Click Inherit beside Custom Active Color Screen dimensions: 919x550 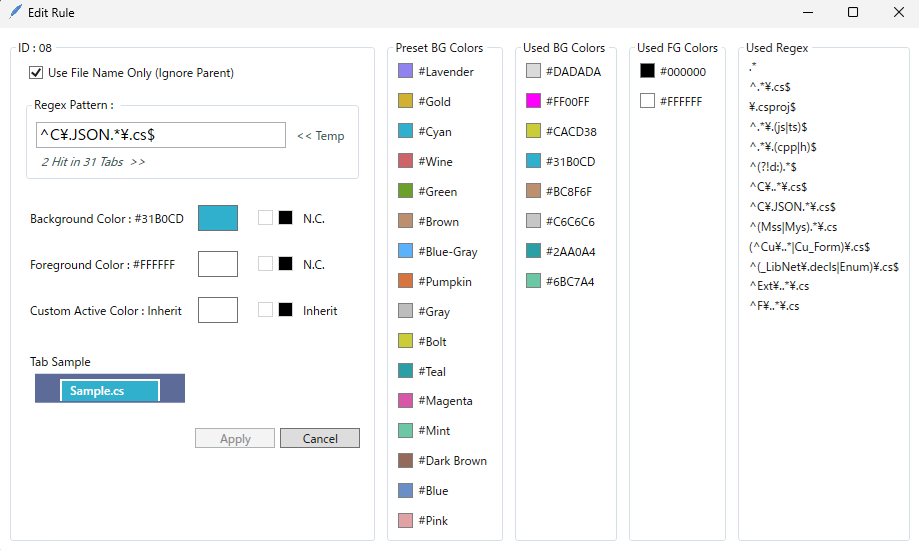(x=320, y=311)
